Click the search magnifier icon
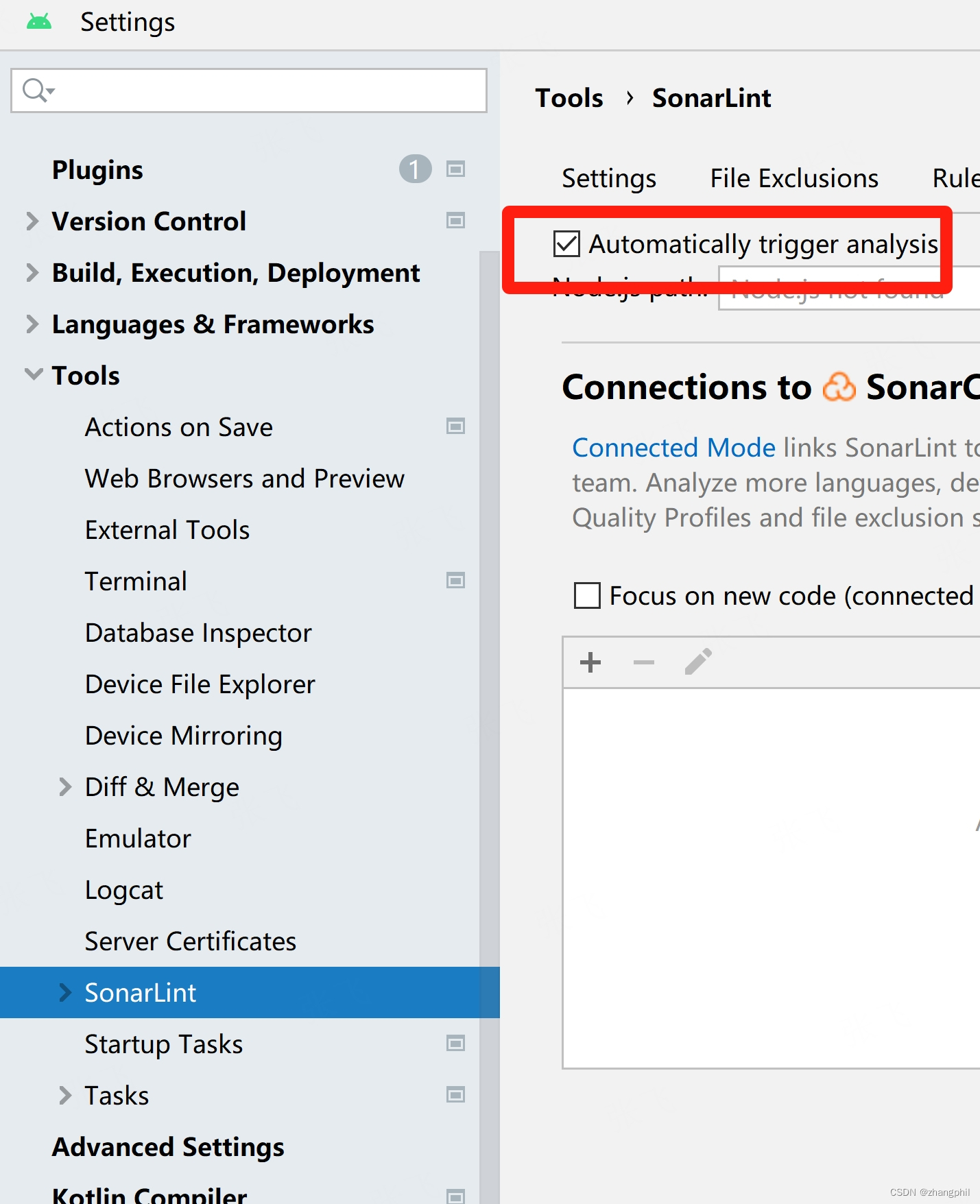The image size is (980, 1204). (x=36, y=90)
